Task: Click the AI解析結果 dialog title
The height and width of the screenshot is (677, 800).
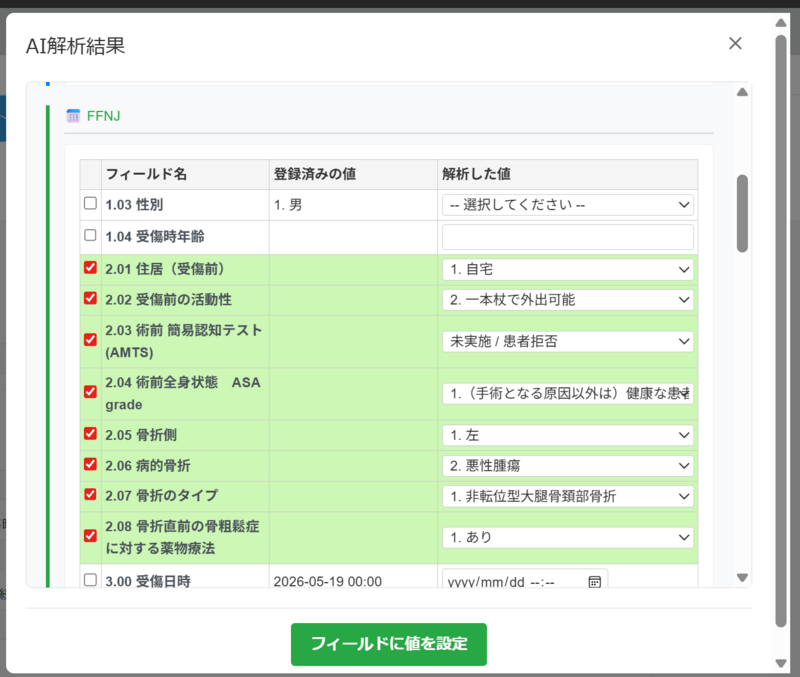Action: pyautogui.click(x=76, y=46)
